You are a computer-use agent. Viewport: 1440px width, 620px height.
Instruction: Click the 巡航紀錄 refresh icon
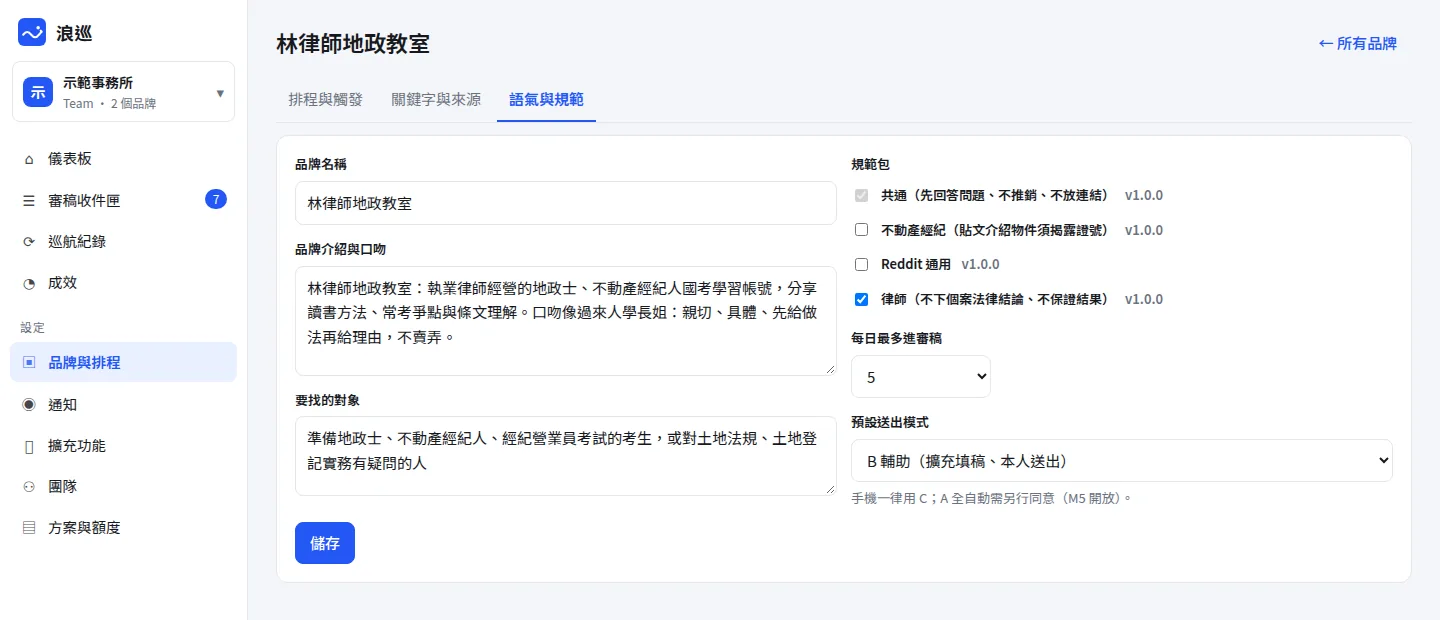pos(28,241)
